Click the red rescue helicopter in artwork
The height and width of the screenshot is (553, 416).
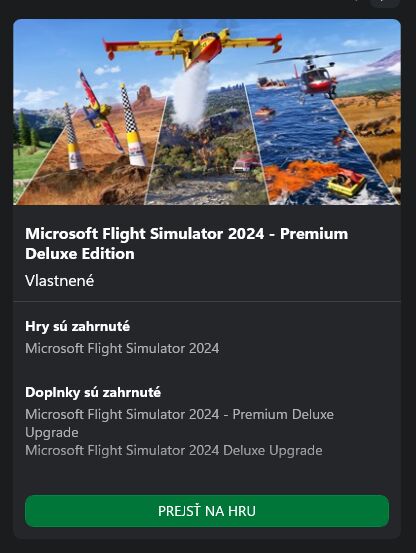pos(317,76)
